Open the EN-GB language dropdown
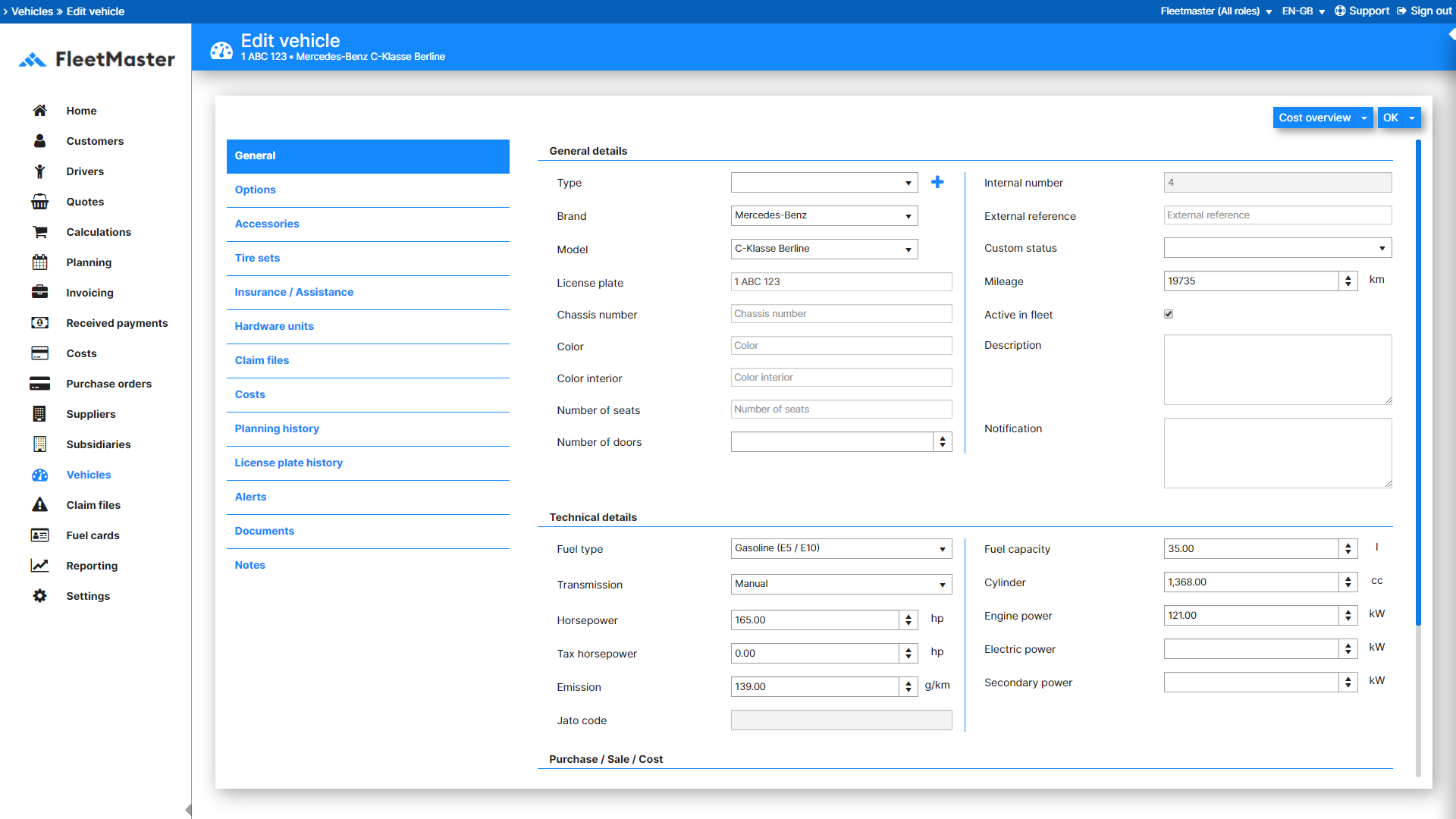 1304,11
